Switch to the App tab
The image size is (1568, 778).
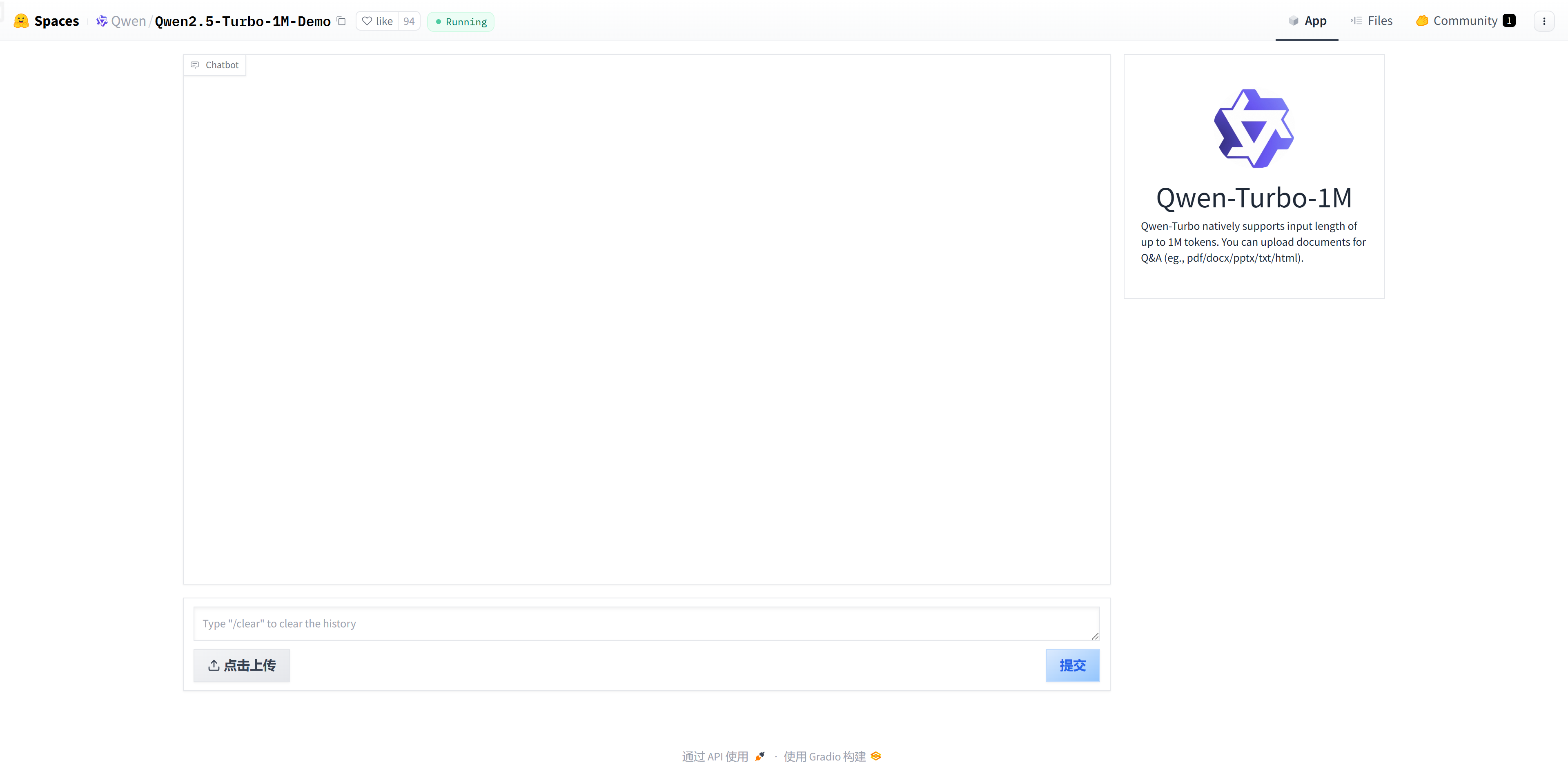click(1307, 21)
